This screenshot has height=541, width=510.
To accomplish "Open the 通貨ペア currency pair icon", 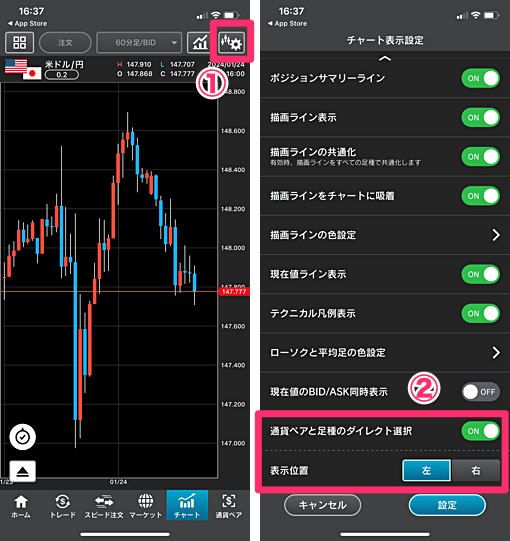I will pyautogui.click(x=228, y=506).
